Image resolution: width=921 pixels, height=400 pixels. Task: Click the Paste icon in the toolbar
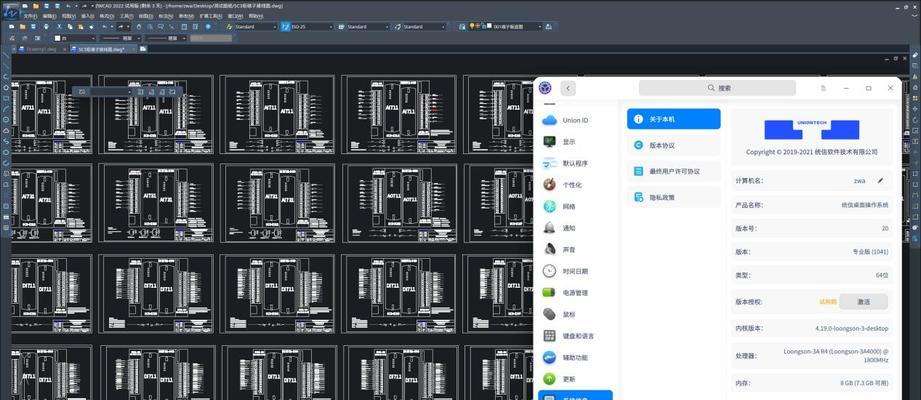coord(80,27)
